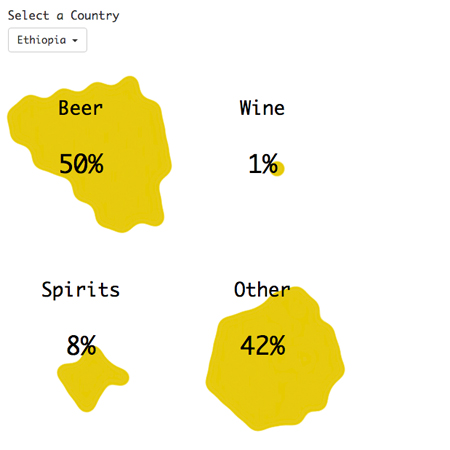
Task: Select the Other label text
Action: pos(262,289)
